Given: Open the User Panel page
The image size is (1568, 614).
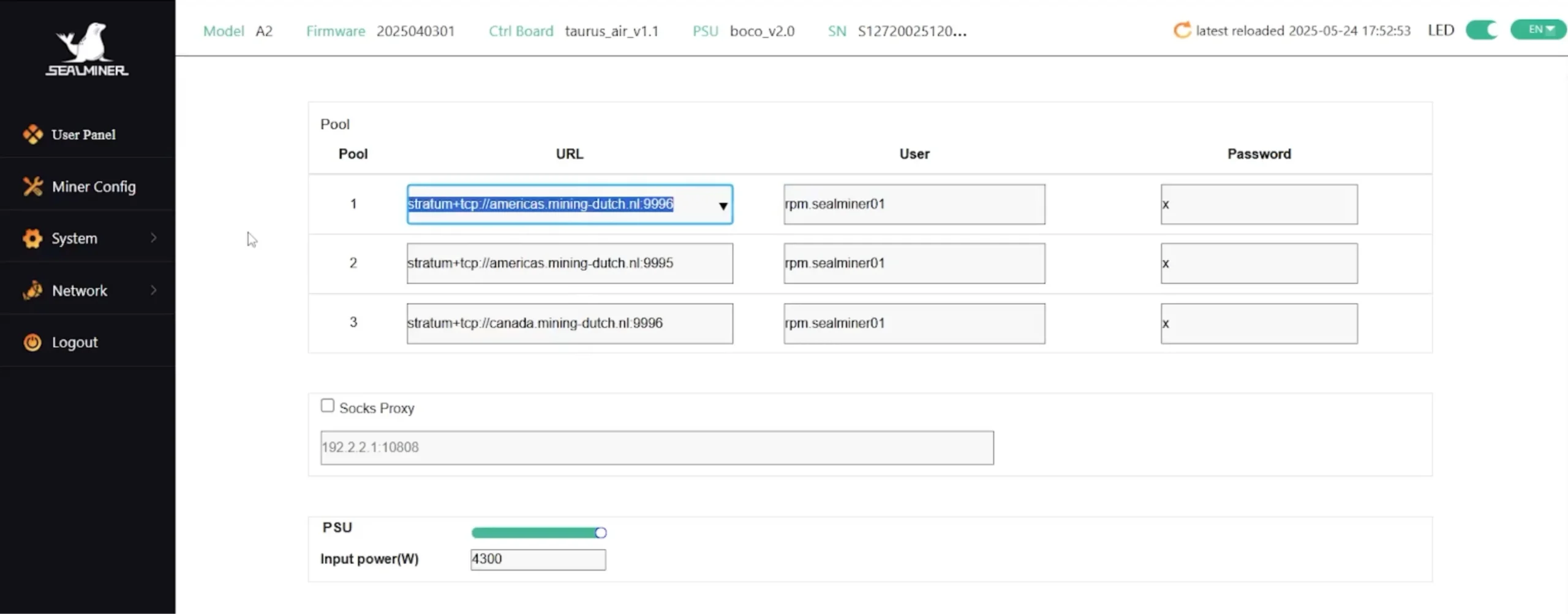Looking at the screenshot, I should [83, 134].
